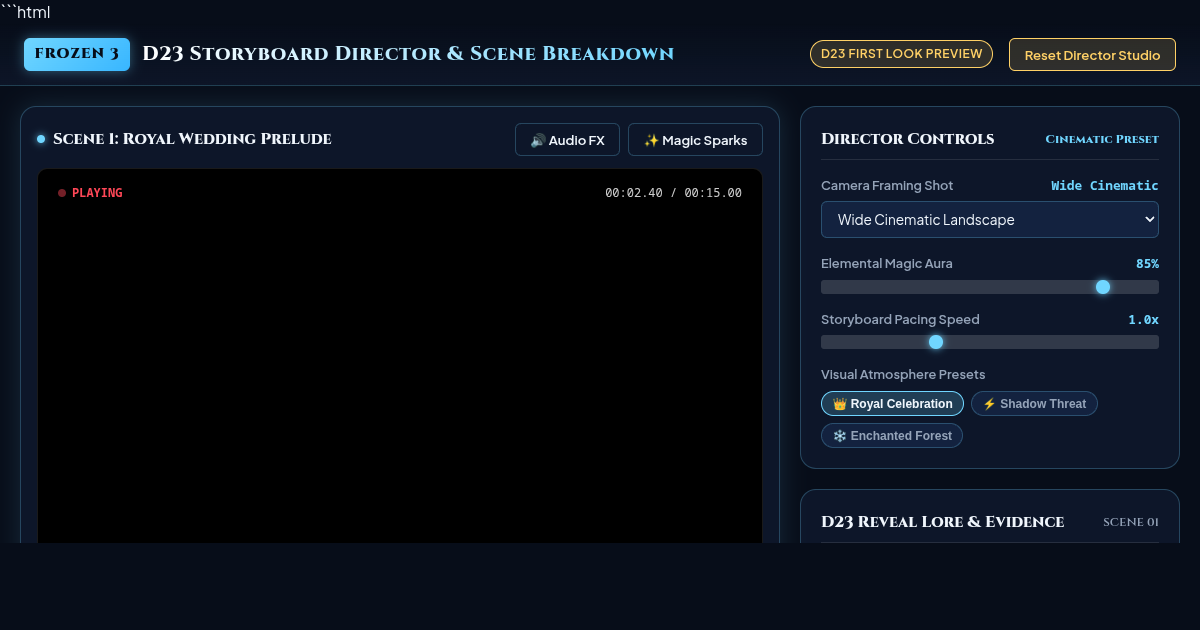
Task: Click the black storyboard video viewport
Action: 400,356
